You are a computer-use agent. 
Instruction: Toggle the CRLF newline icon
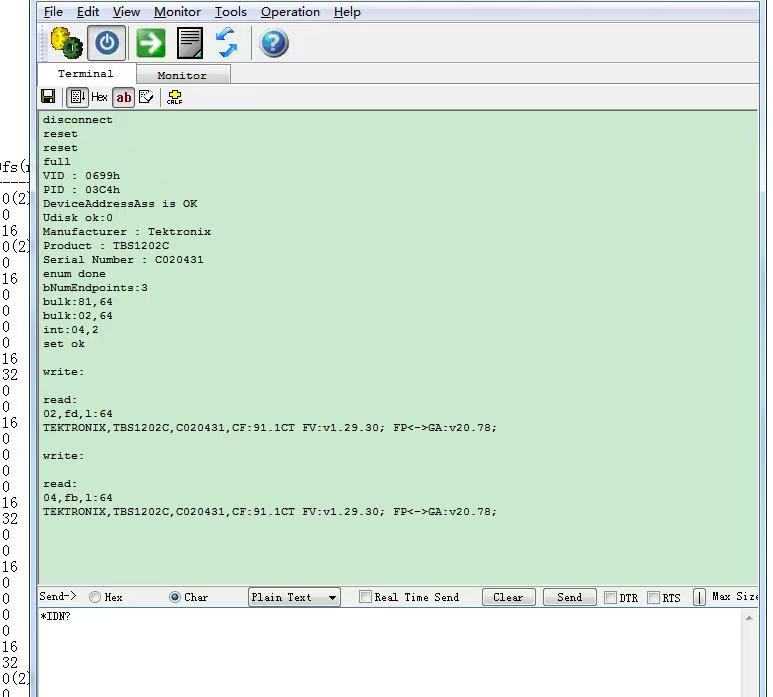click(175, 97)
